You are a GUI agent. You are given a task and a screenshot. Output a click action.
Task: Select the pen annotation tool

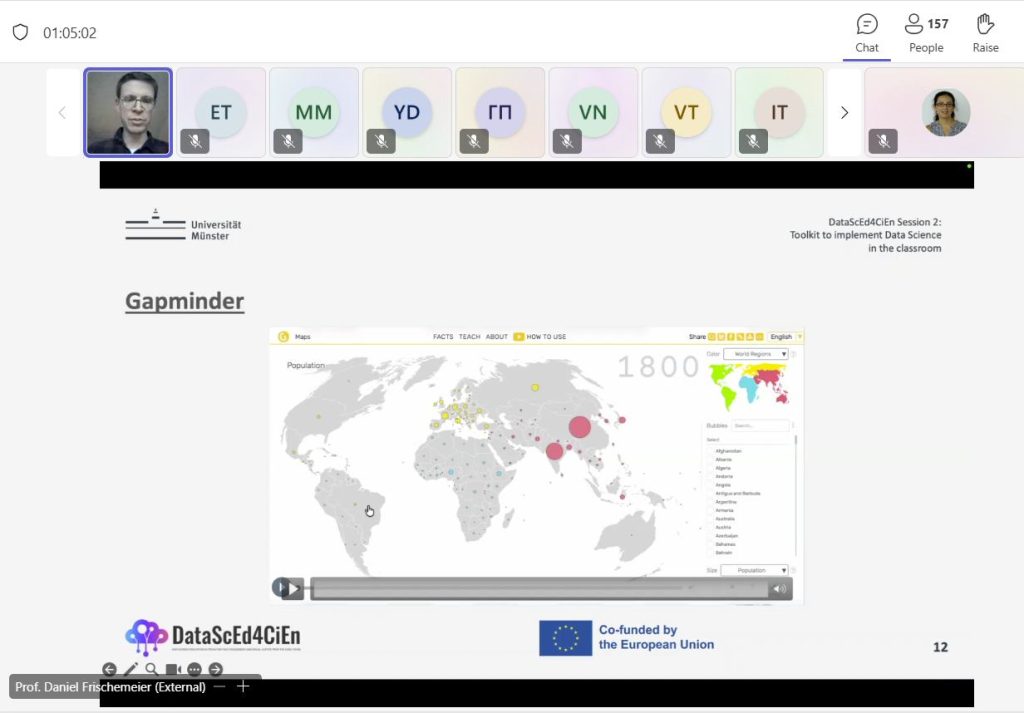tap(131, 669)
